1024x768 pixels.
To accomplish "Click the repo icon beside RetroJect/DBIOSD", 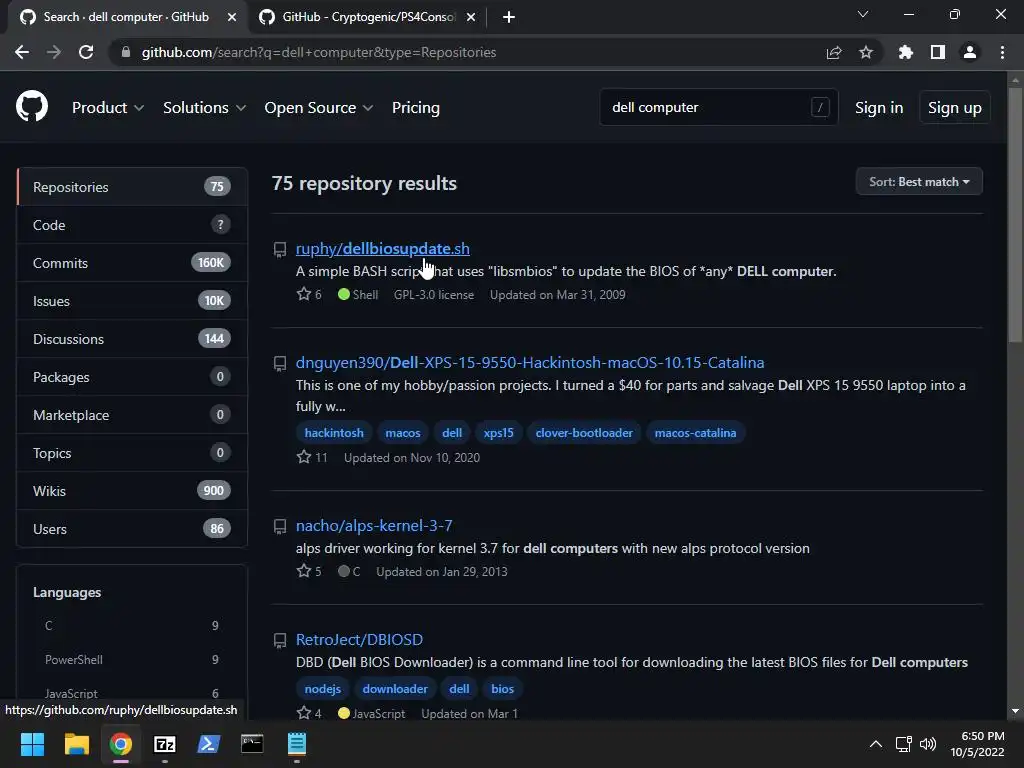I will (280, 641).
